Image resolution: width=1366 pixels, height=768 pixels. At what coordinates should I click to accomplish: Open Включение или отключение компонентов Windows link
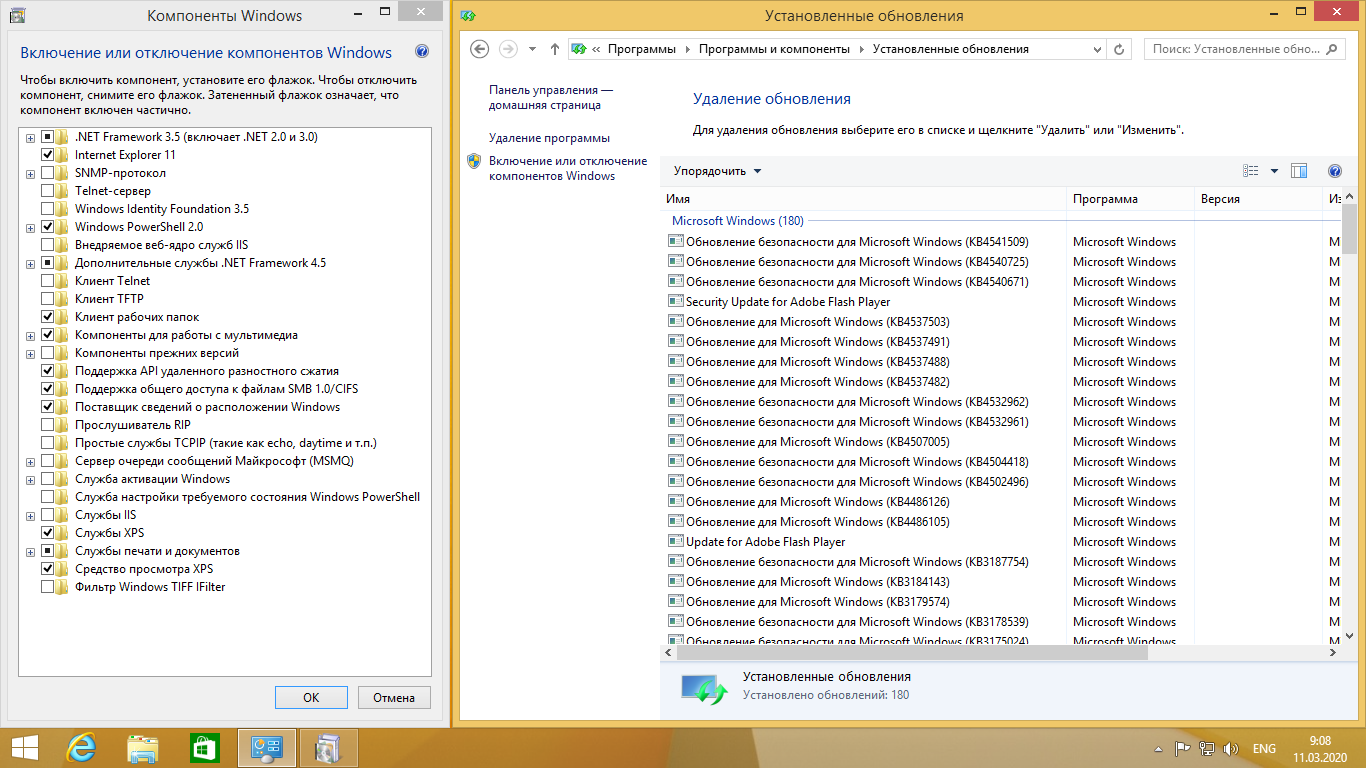point(568,168)
